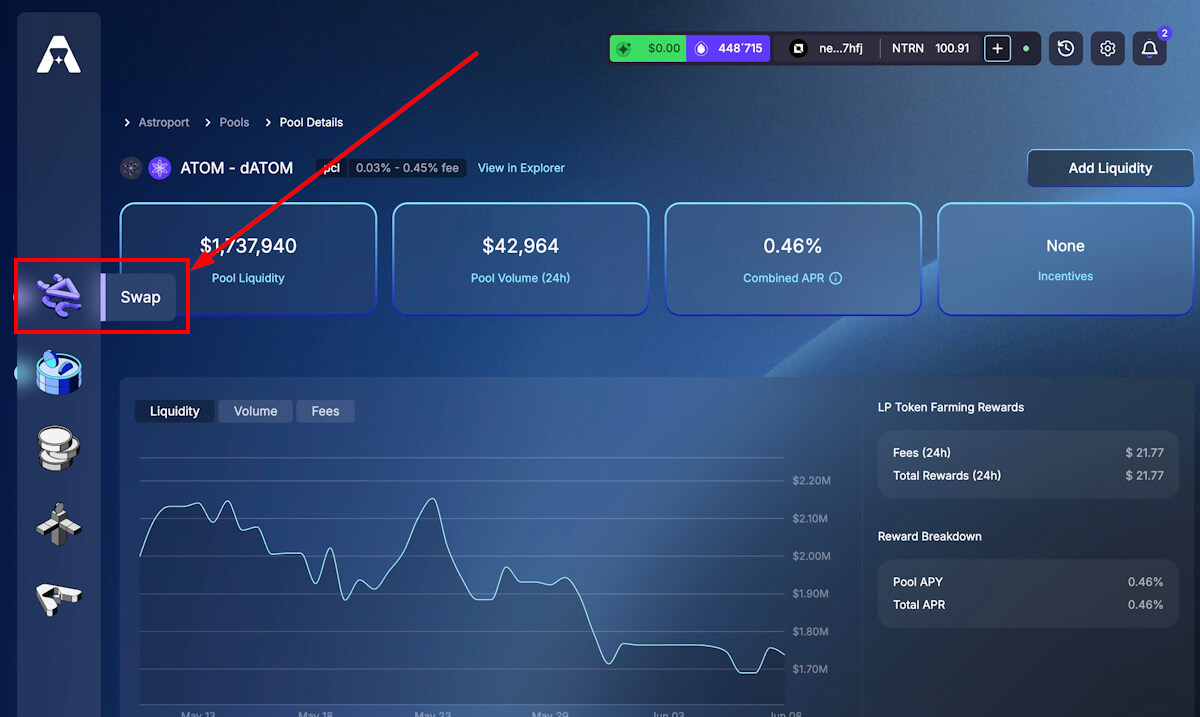Viewport: 1200px width, 717px height.
Task: Switch to the Volume chart tab
Action: (255, 411)
